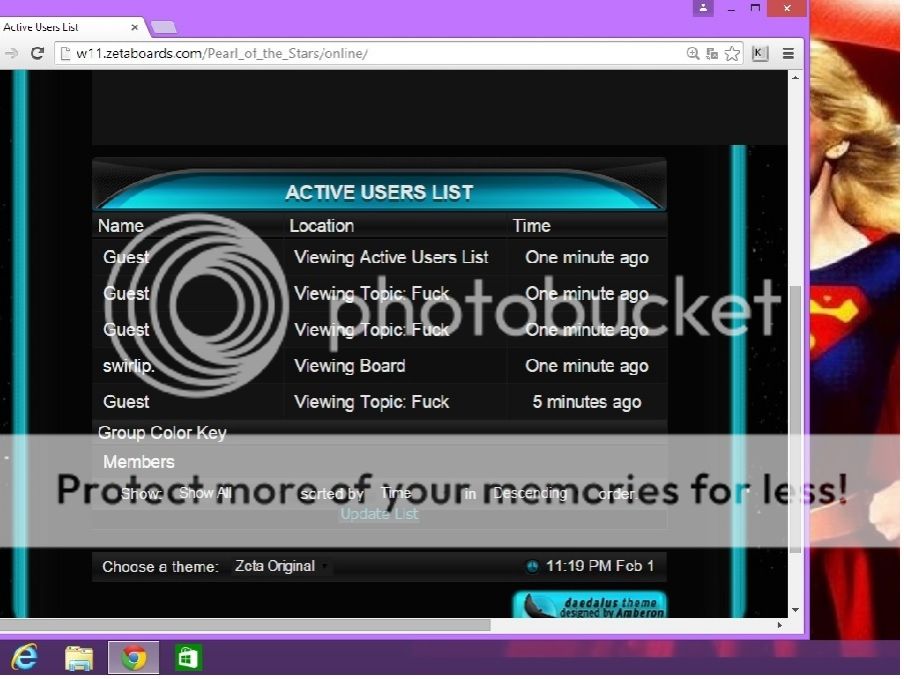
Task: Open the Zeta Original theme dropdown
Action: [277, 566]
